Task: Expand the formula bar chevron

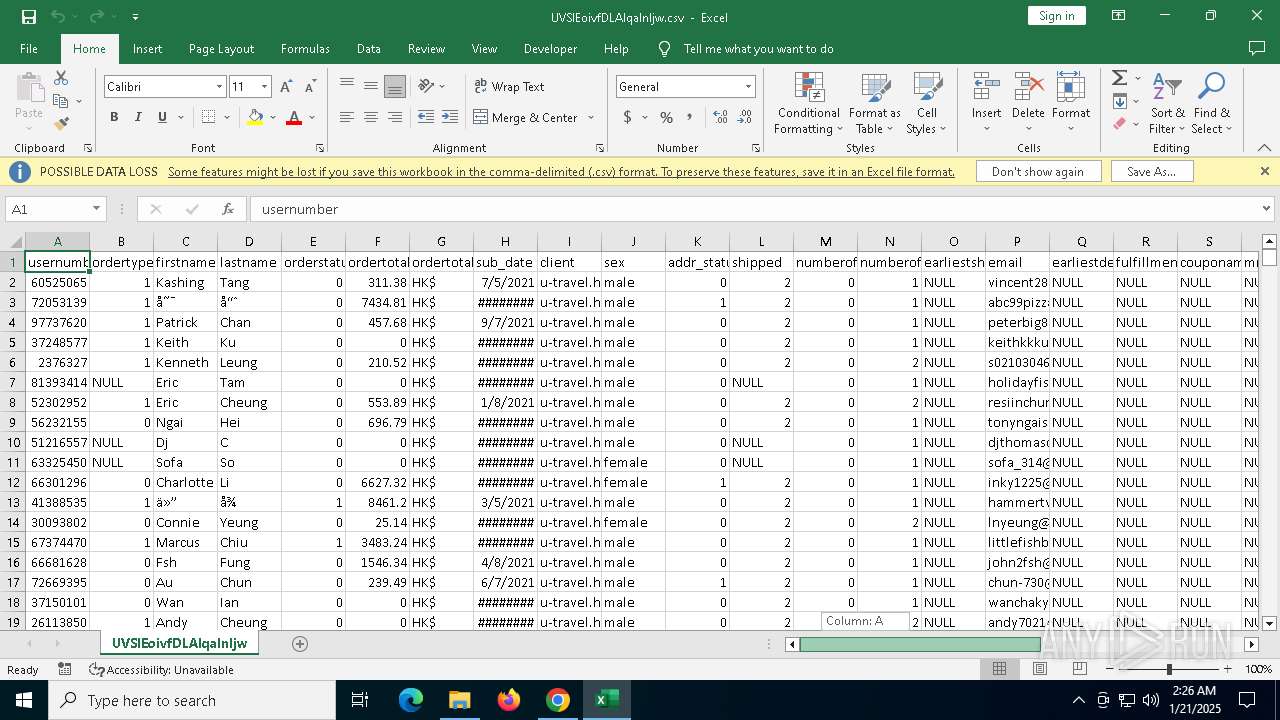Action: [1266, 209]
